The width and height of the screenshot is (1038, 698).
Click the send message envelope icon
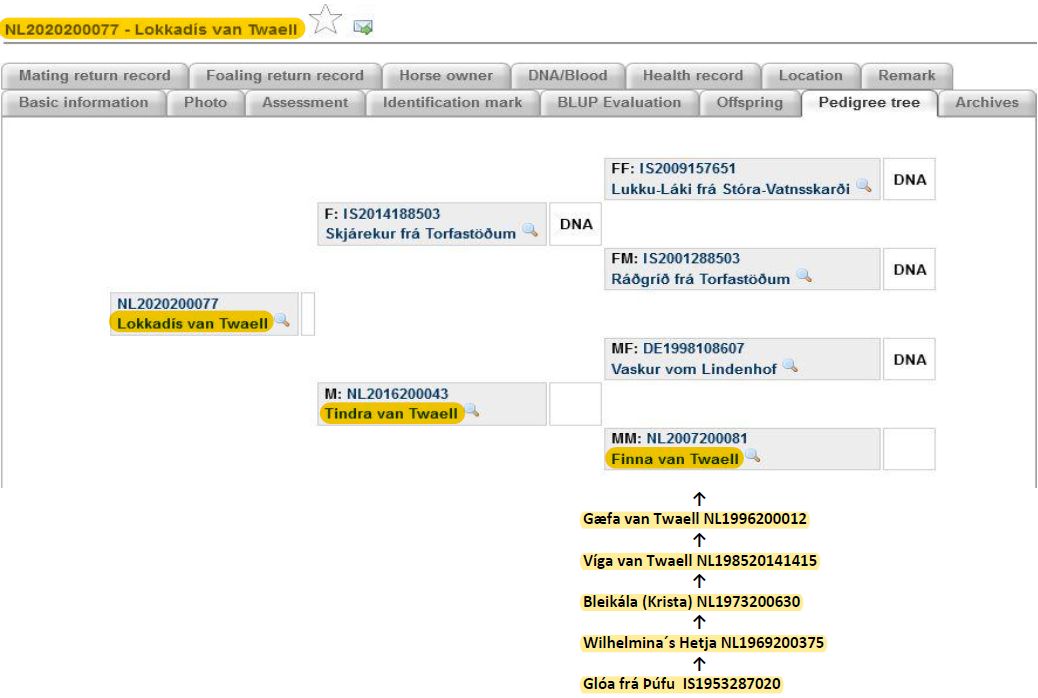tap(363, 27)
